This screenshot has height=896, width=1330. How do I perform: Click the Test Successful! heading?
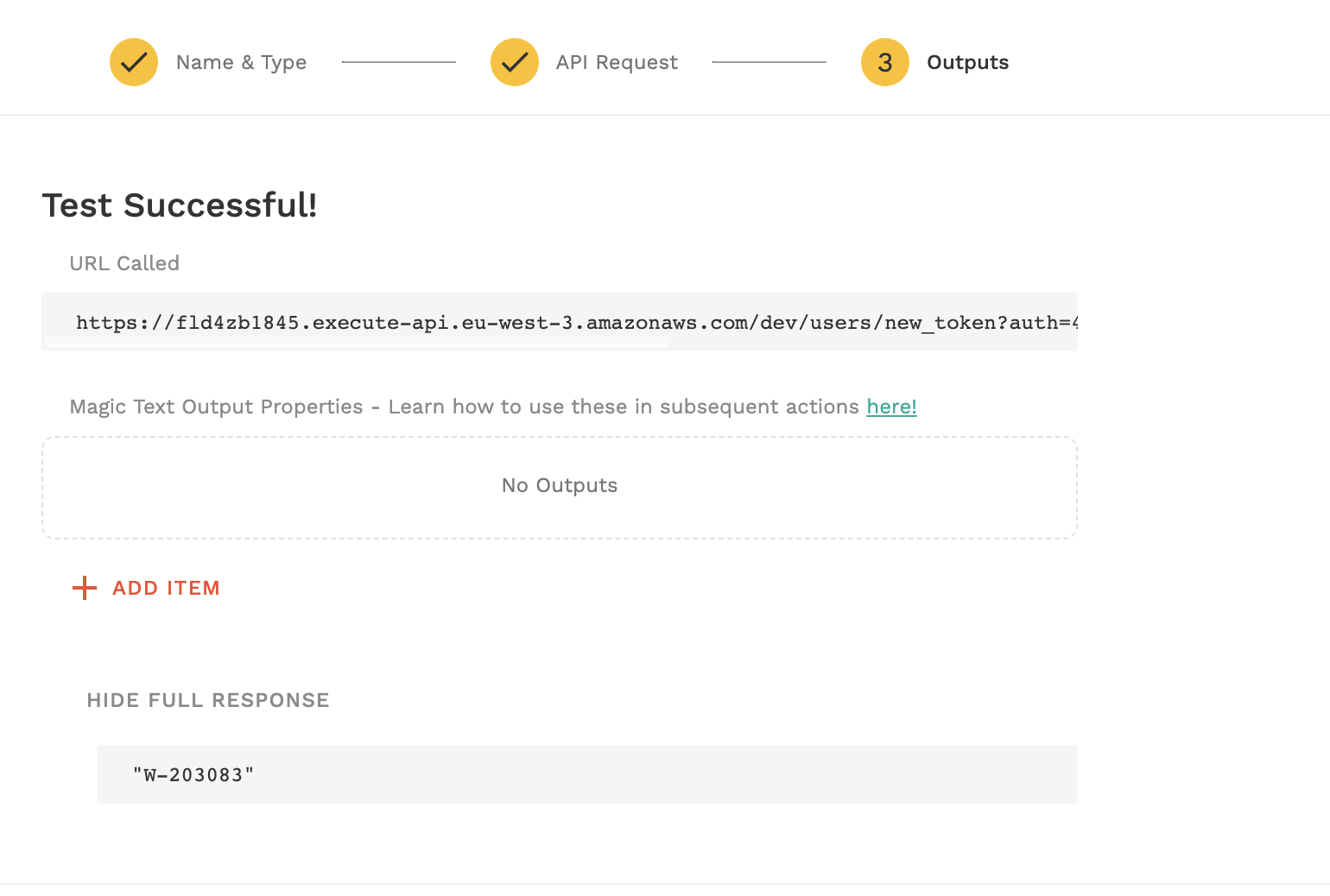180,205
